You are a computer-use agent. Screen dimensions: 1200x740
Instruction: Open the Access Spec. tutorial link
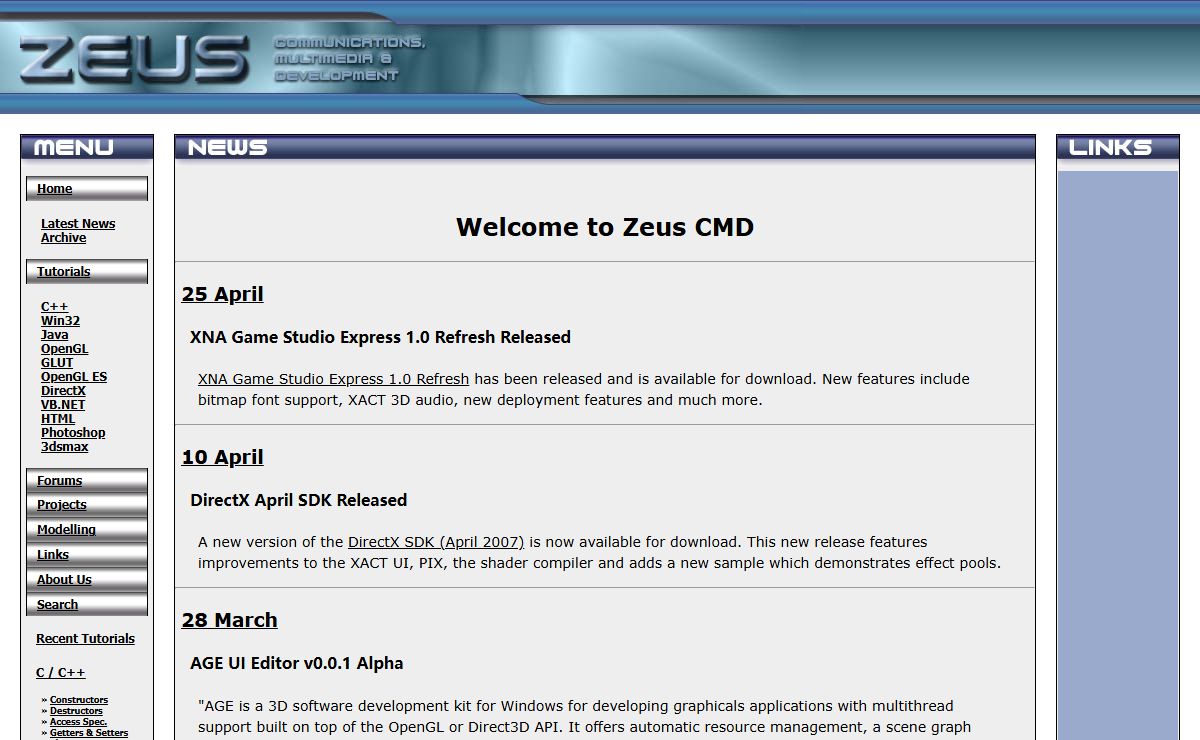[78, 722]
